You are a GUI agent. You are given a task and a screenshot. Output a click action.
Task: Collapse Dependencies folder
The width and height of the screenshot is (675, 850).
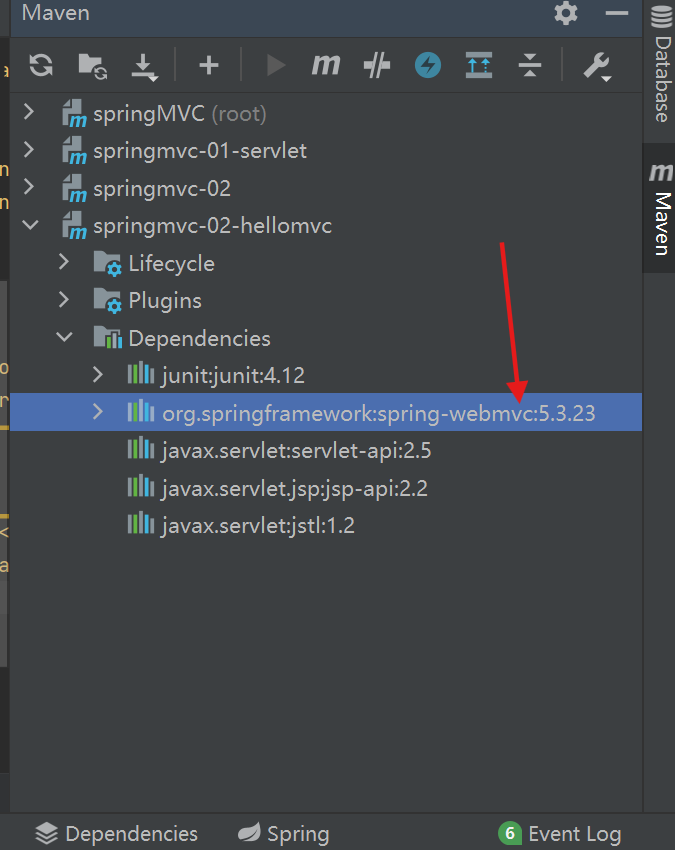click(x=65, y=337)
